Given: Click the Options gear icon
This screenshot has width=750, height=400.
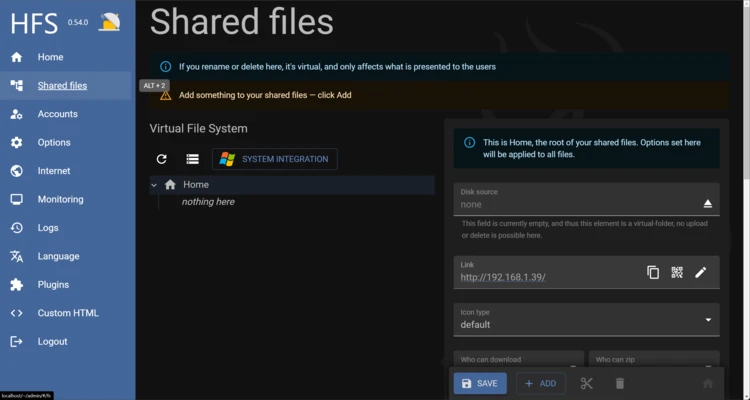Looking at the screenshot, I should pos(16,143).
